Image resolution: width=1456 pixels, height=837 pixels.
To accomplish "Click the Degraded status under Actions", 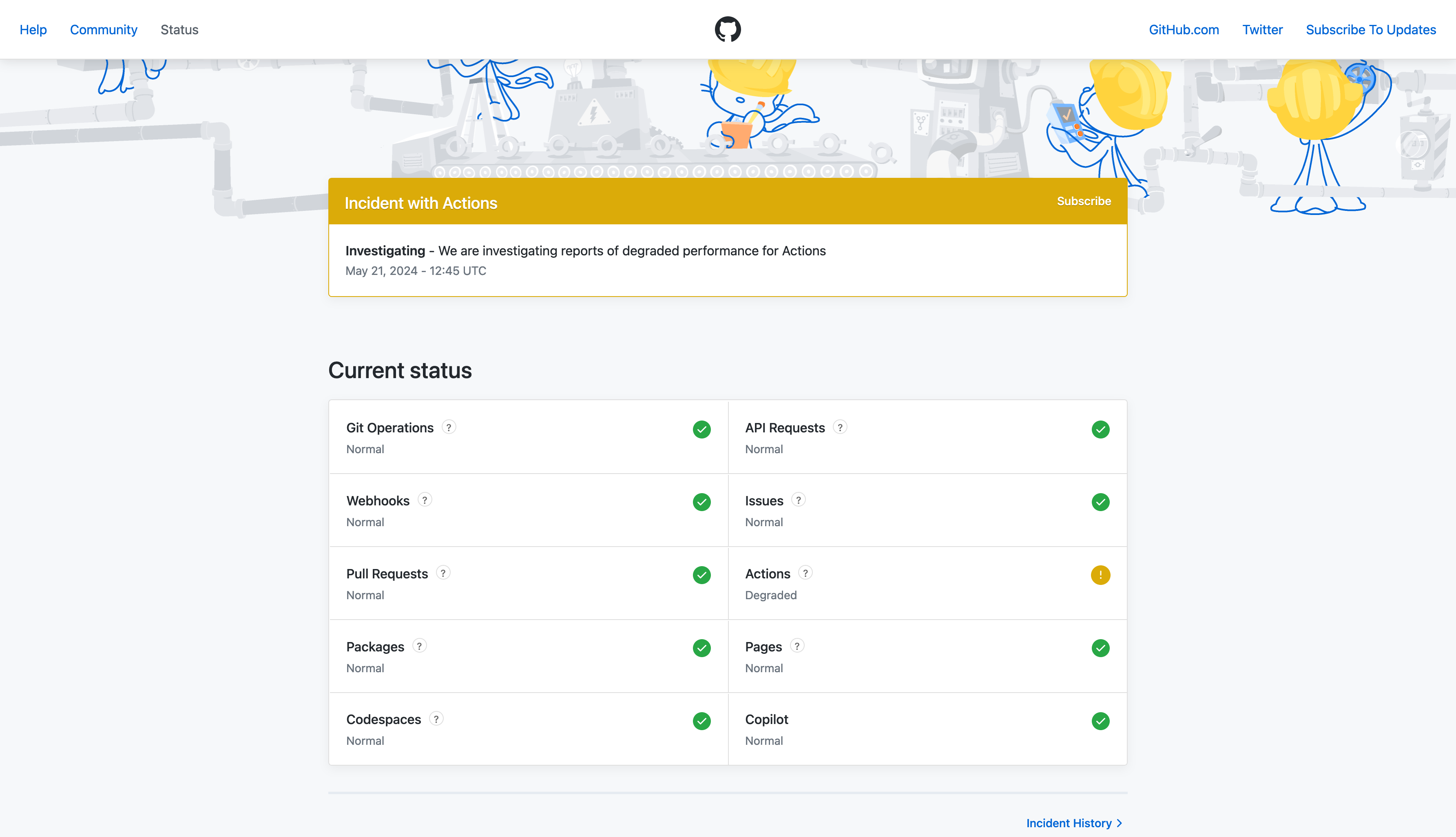I will click(771, 595).
